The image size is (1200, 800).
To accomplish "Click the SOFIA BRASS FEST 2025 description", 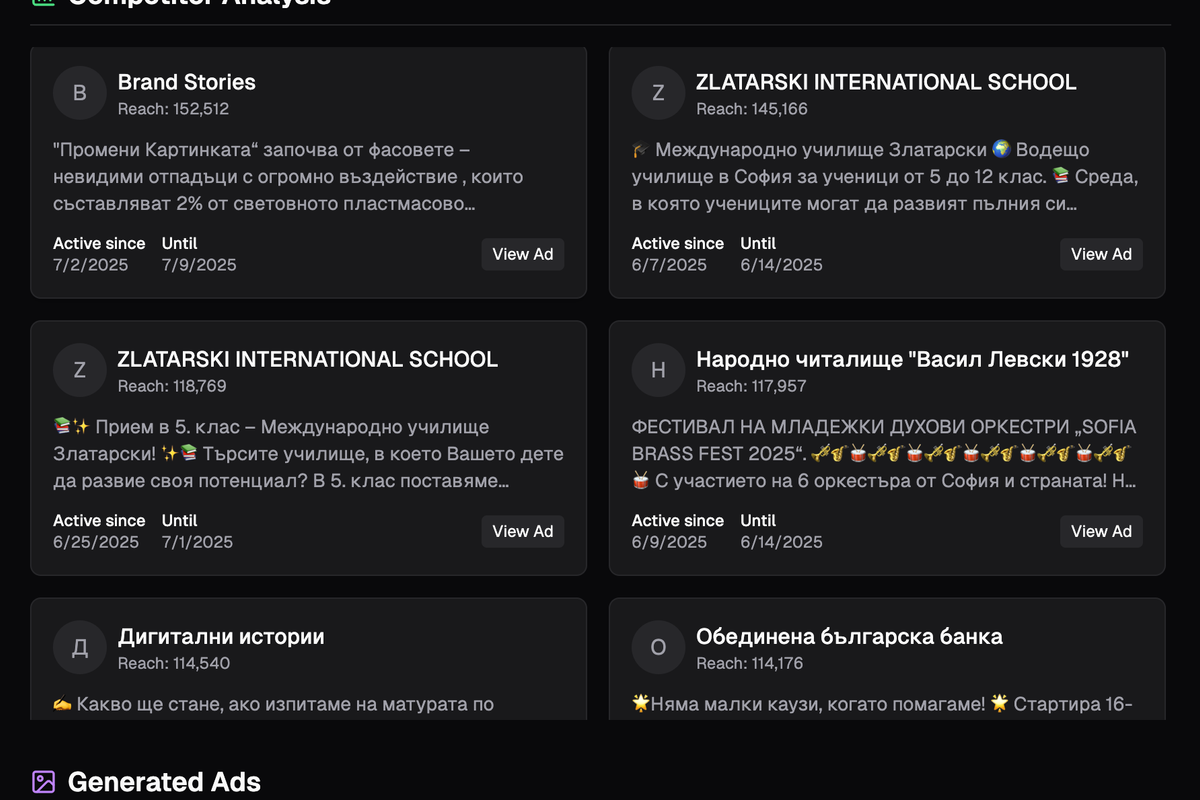I will point(884,454).
